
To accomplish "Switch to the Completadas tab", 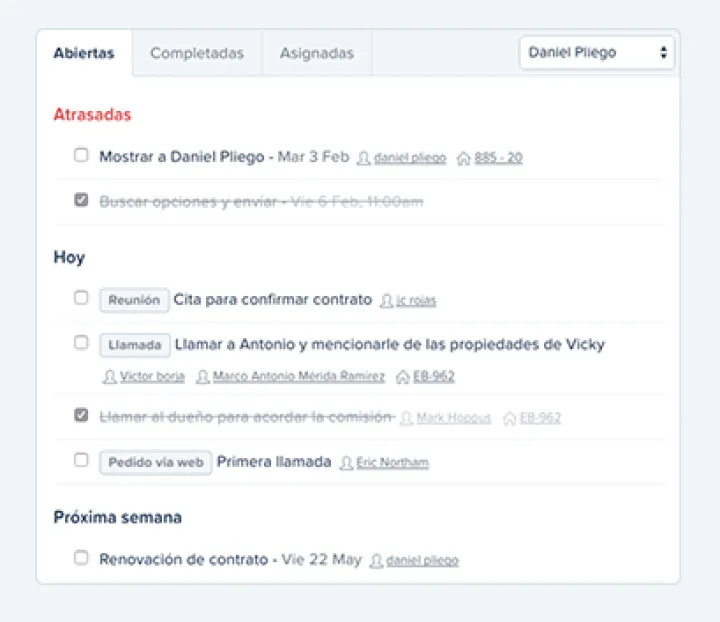I will (197, 54).
